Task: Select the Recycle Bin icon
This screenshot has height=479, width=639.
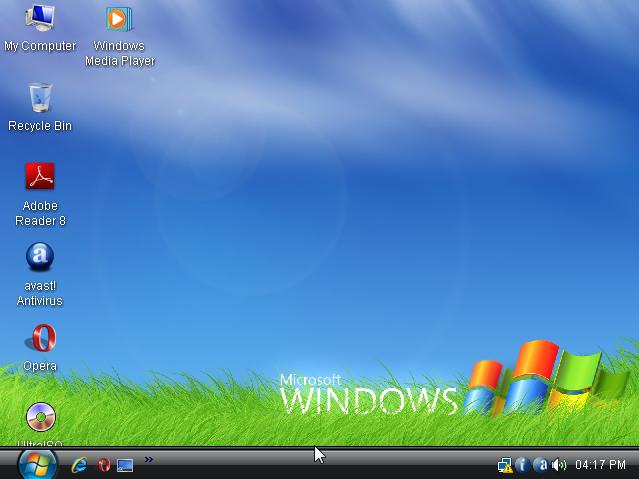Action: [40, 97]
